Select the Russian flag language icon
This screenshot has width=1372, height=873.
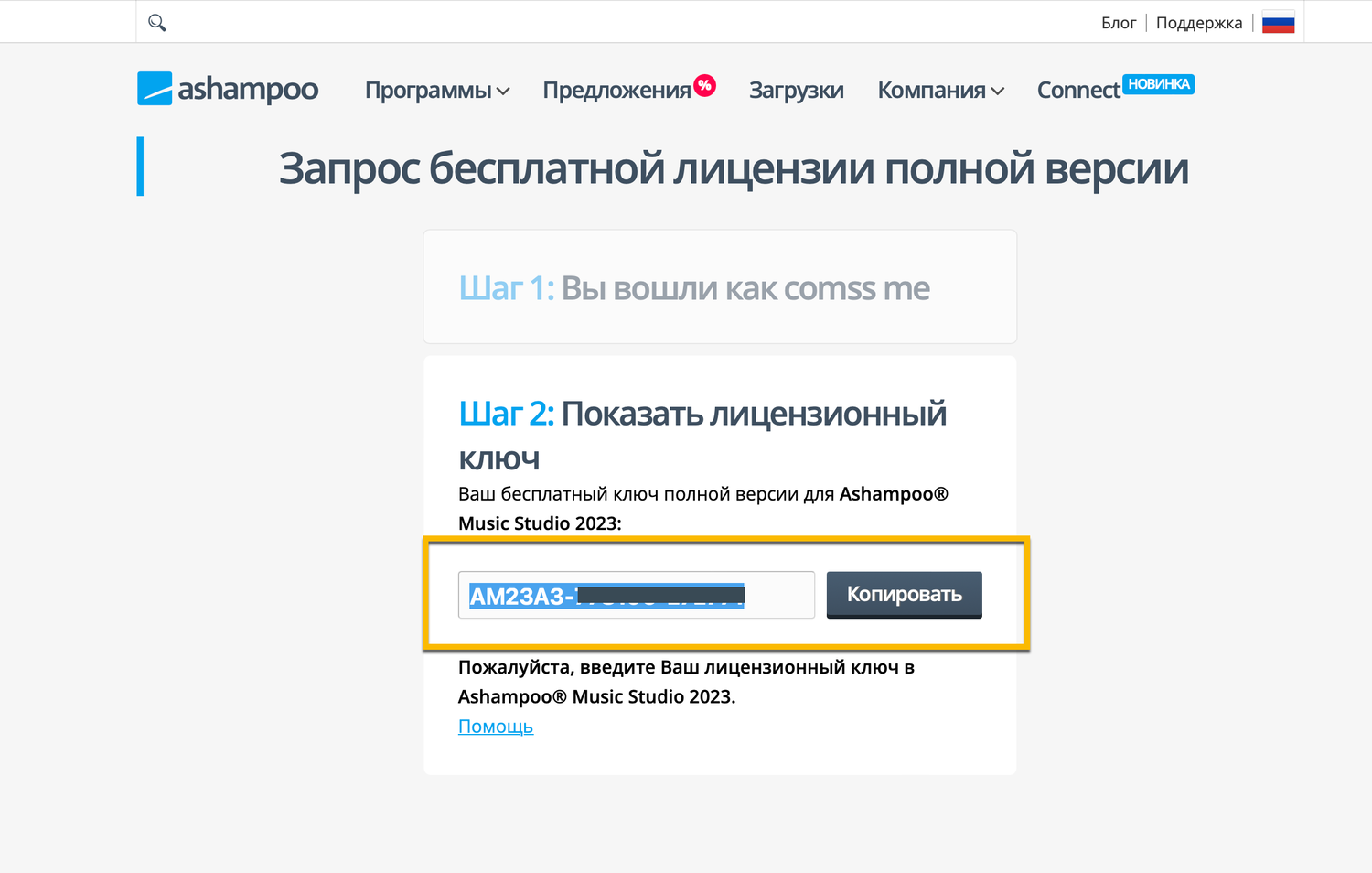[1278, 23]
